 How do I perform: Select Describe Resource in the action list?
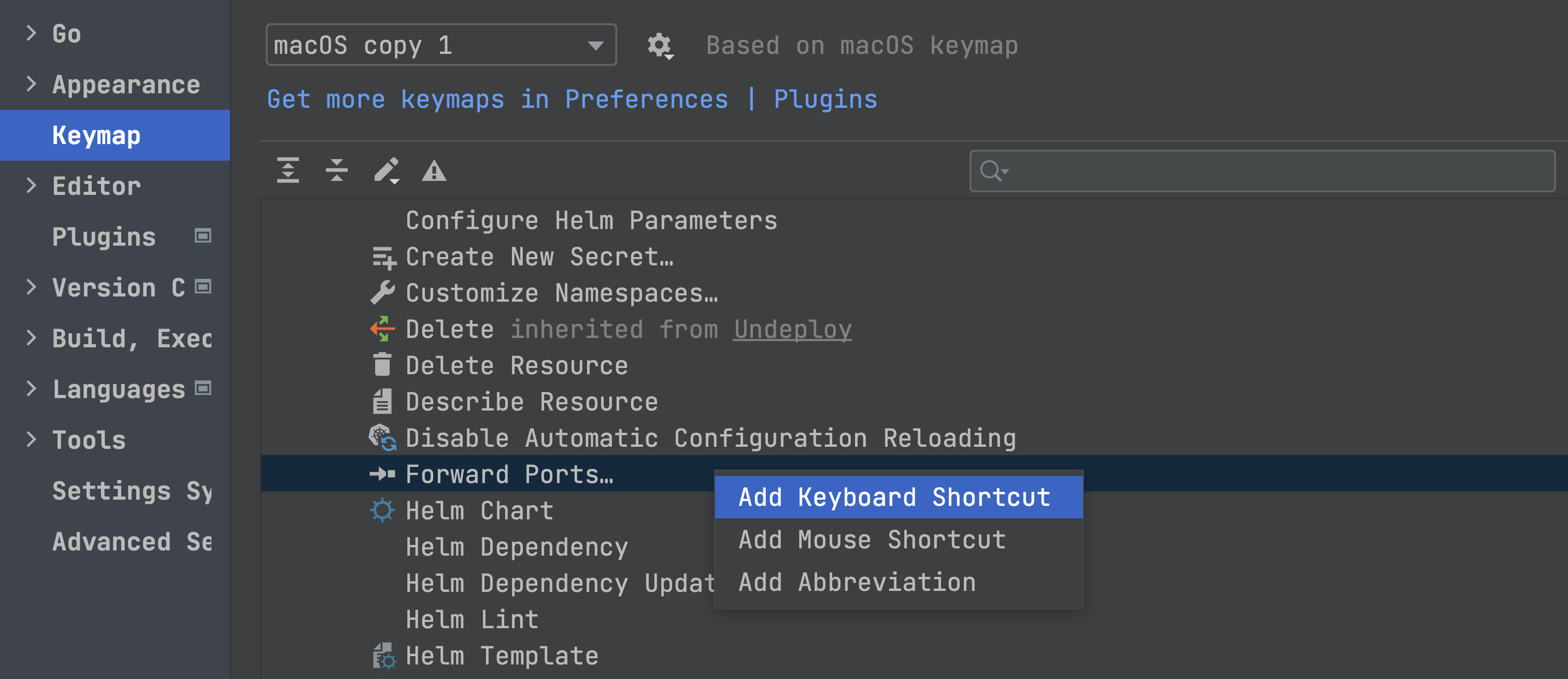[x=532, y=402]
